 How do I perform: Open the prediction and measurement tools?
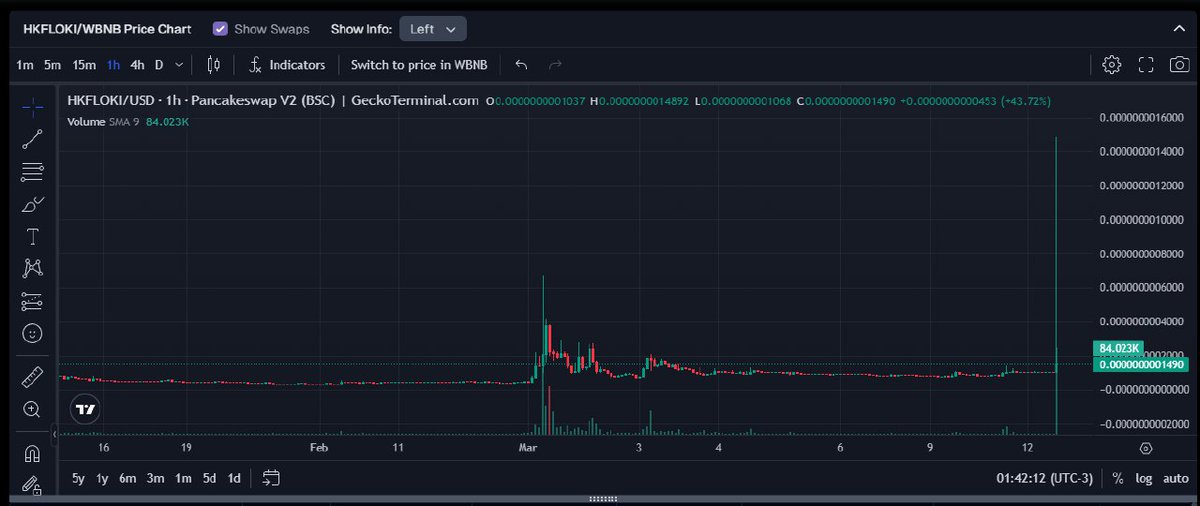(32, 300)
